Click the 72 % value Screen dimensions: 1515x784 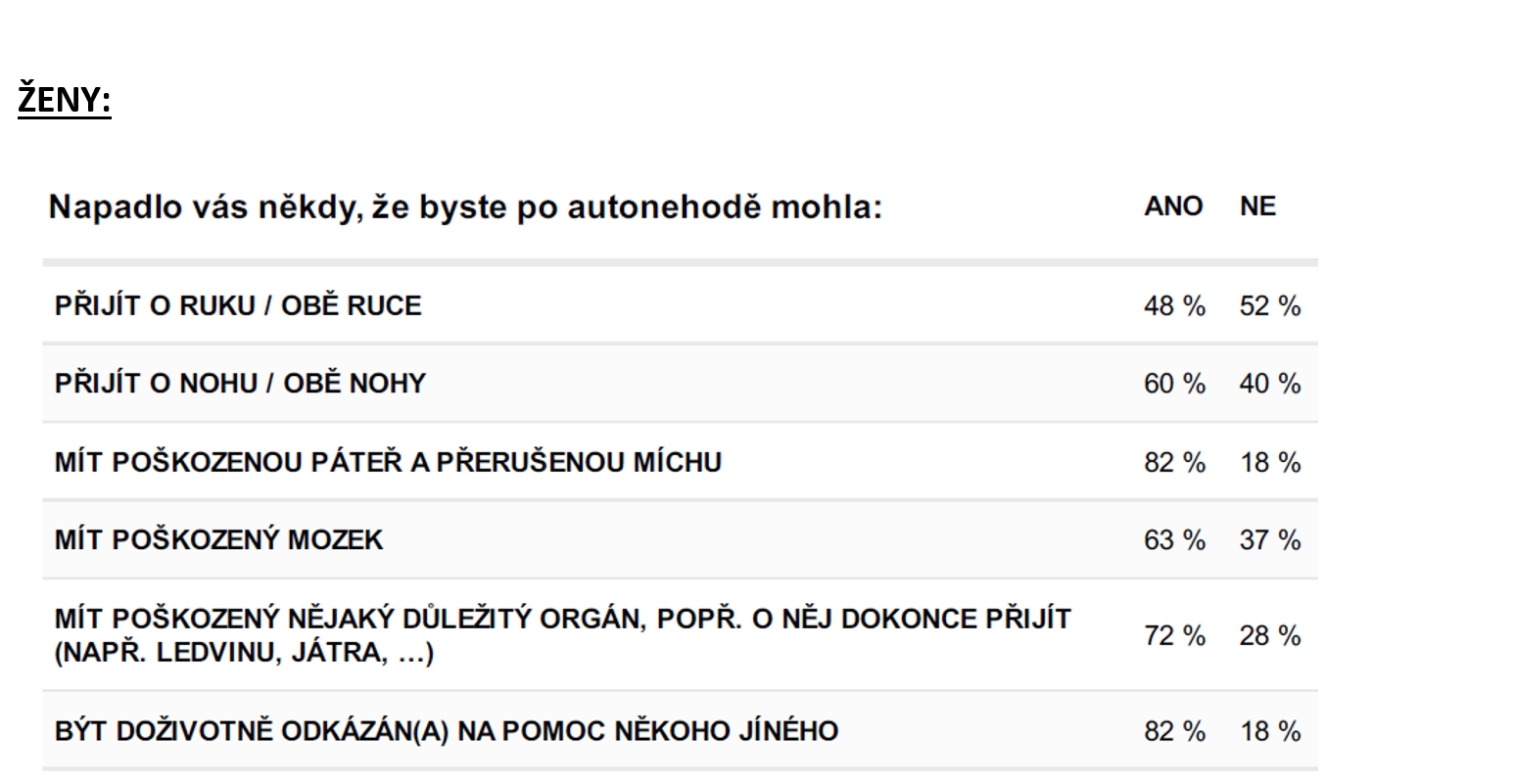tap(1174, 636)
